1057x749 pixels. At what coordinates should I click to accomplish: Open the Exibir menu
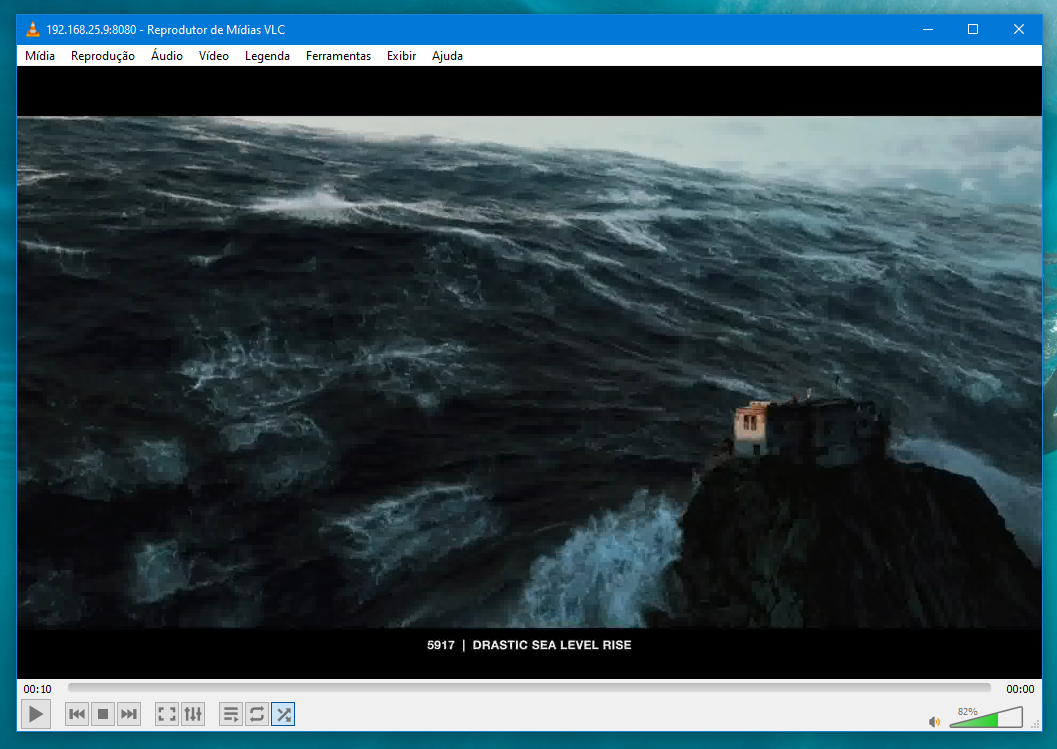point(401,56)
